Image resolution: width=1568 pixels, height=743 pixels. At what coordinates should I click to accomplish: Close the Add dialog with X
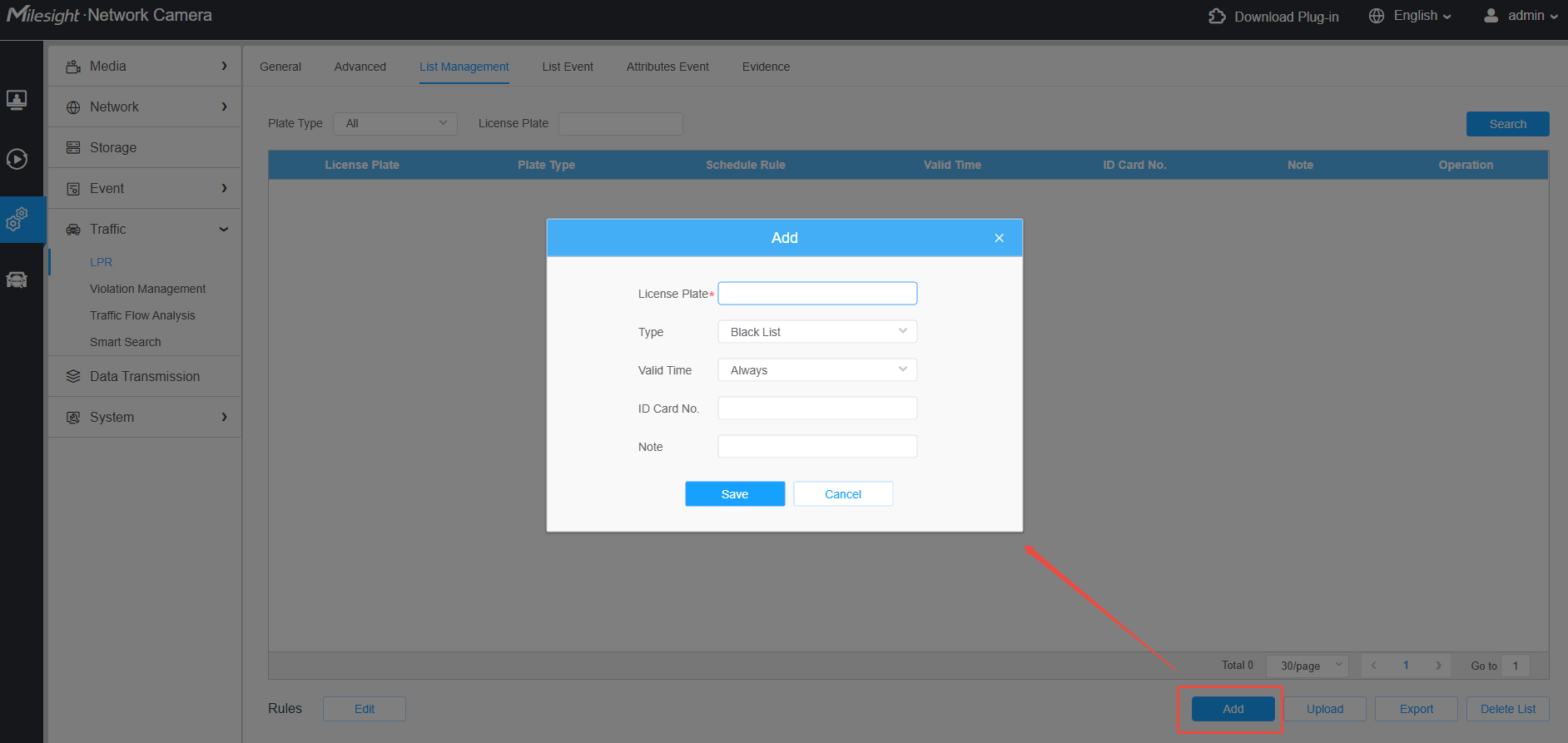pos(999,238)
